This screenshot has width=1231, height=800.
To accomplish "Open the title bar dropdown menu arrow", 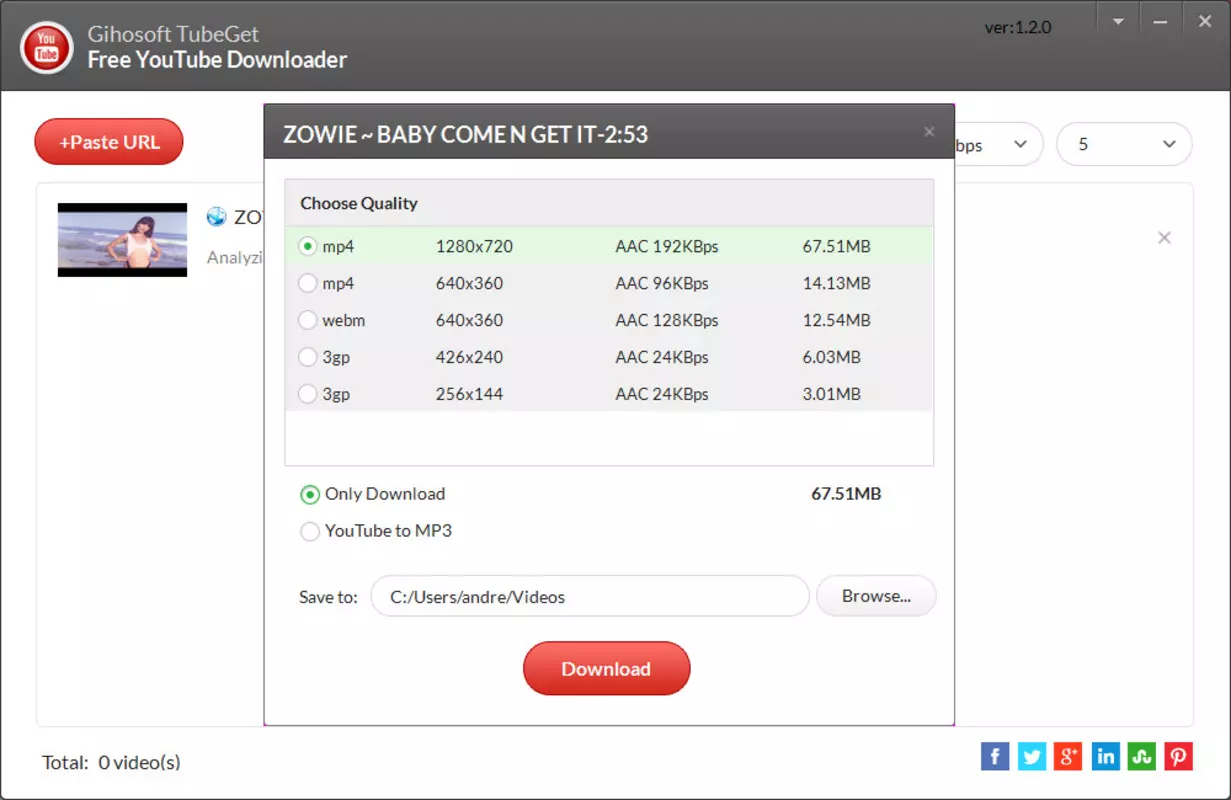I will point(1118,21).
